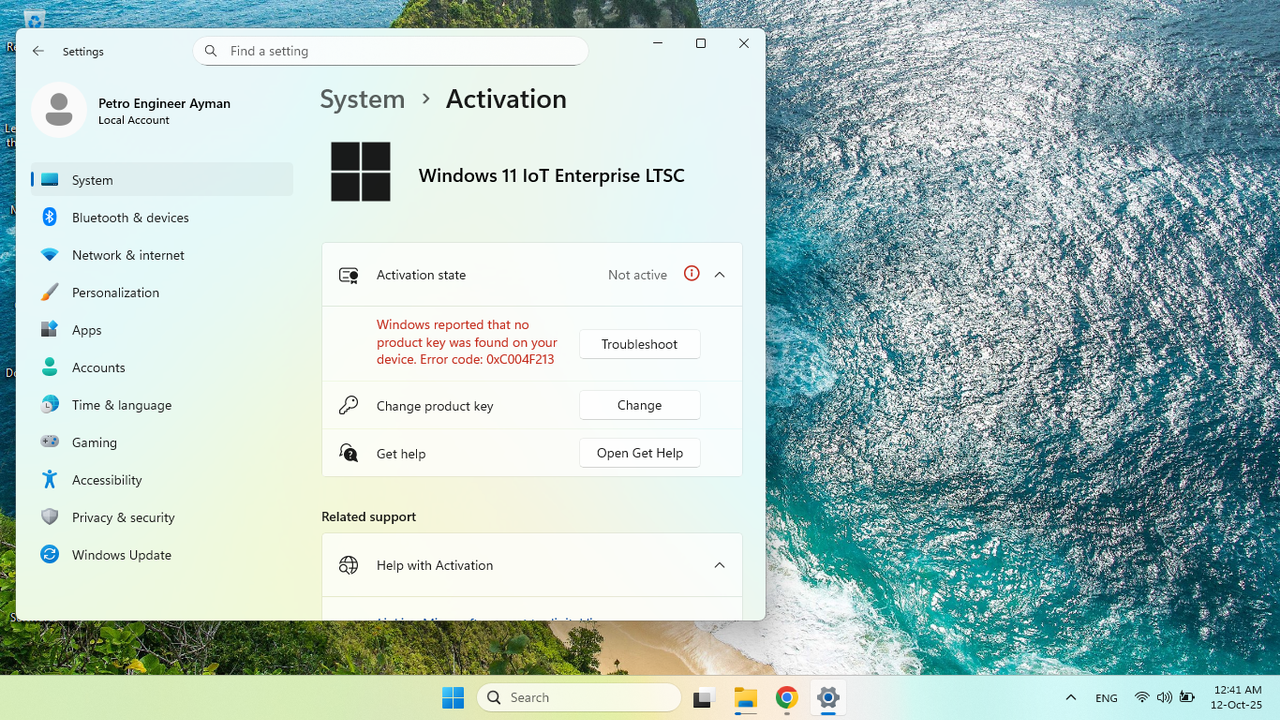This screenshot has width=1280, height=720.
Task: Select Privacy & security in sidebar
Action: point(162,517)
